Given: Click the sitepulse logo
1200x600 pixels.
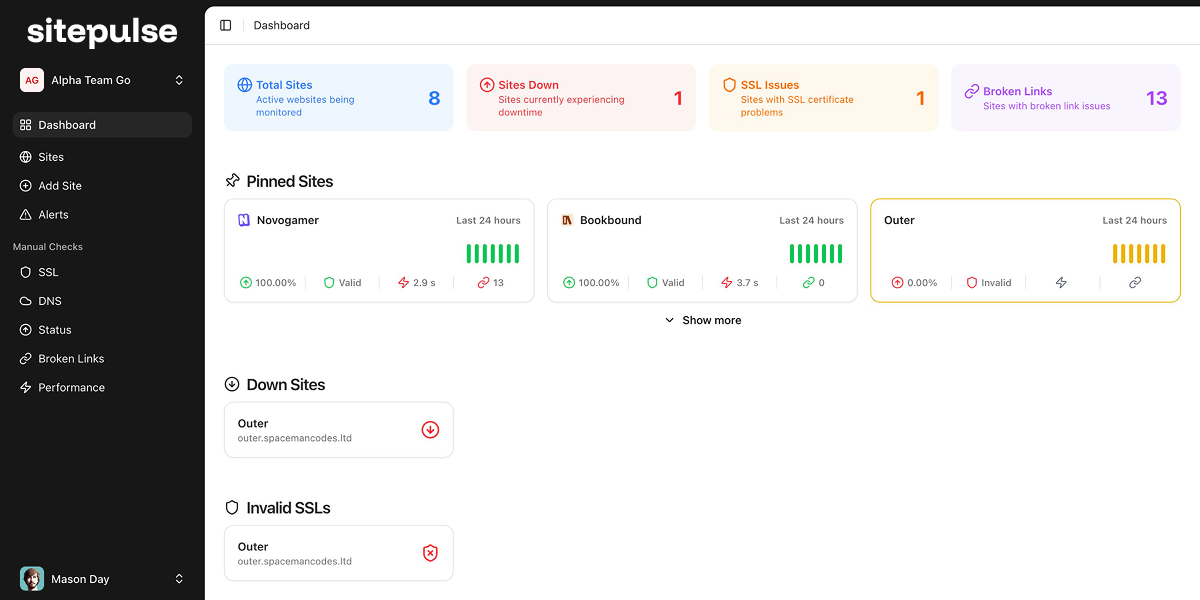Looking at the screenshot, I should coord(103,32).
